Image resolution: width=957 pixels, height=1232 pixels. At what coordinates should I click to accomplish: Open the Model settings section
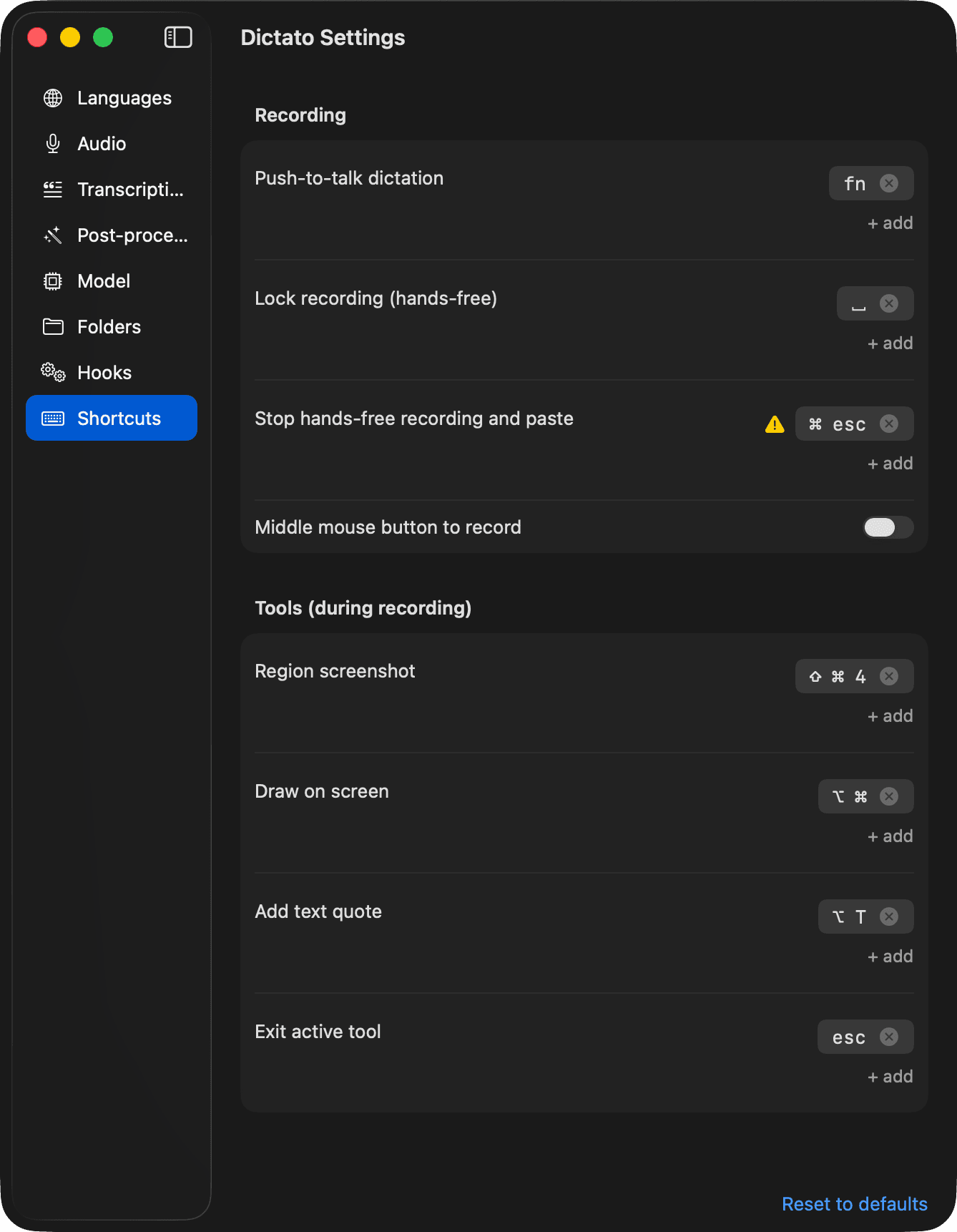pos(112,281)
